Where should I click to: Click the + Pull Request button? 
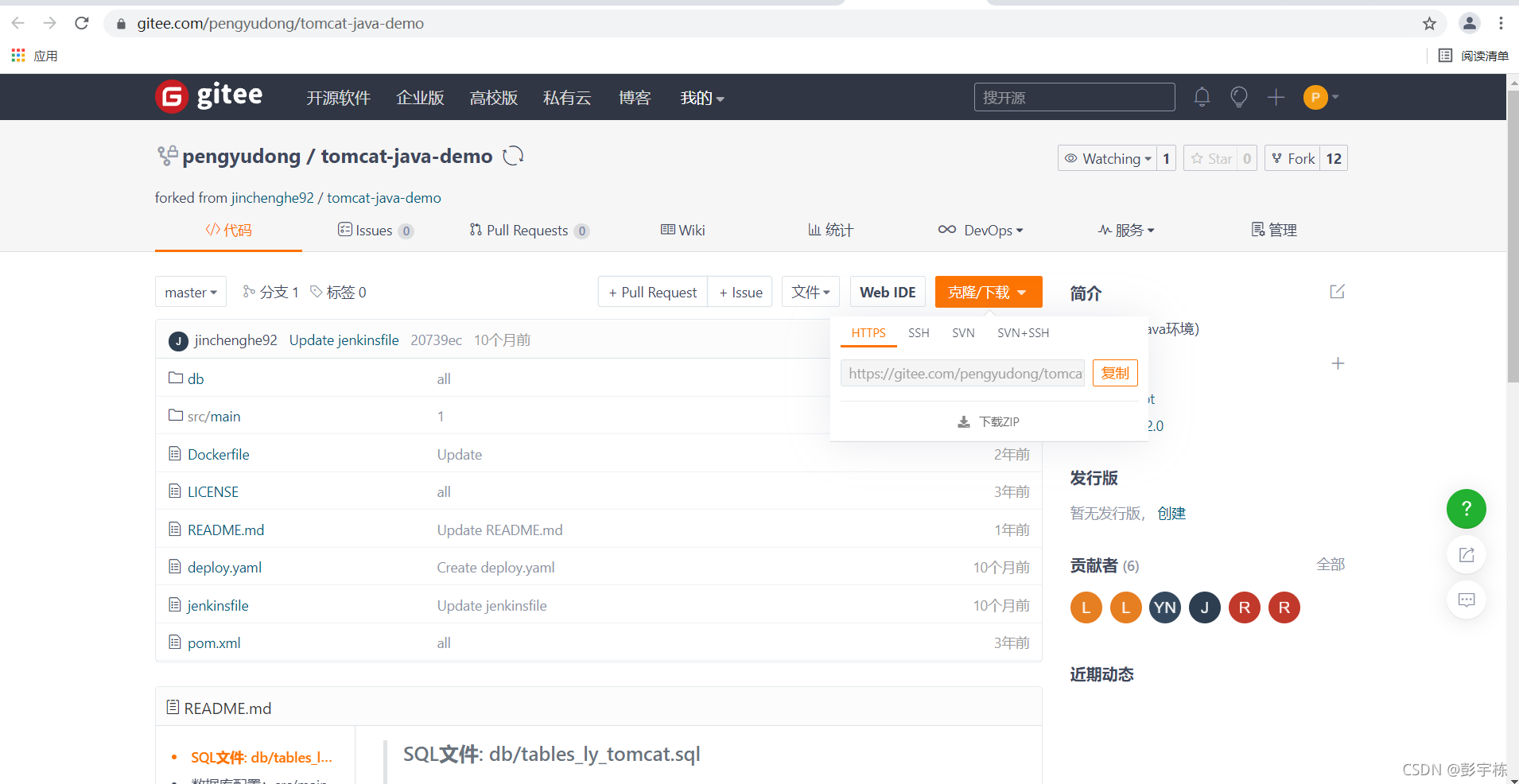coord(653,292)
